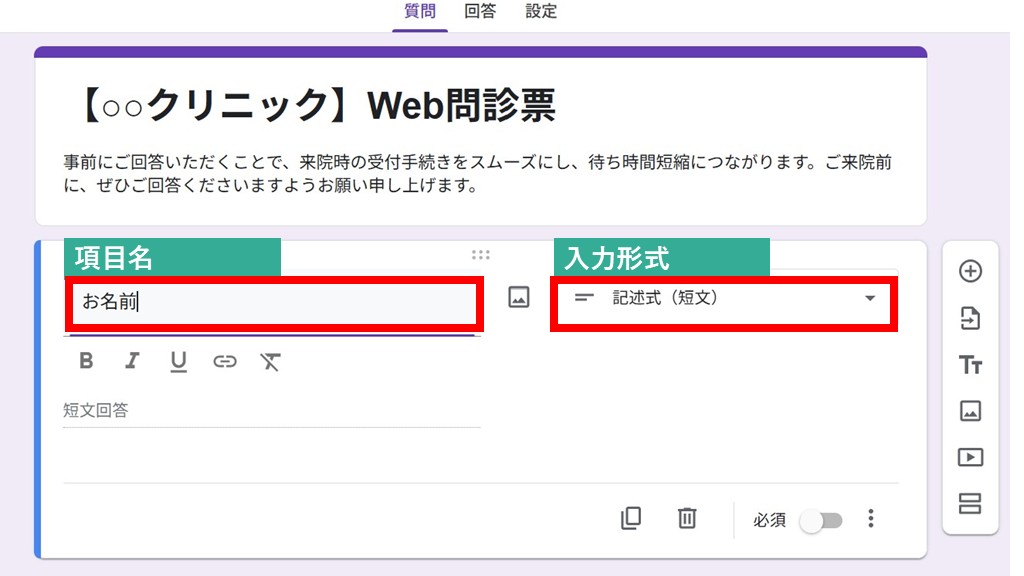
Task: Add an image from the right sidebar
Action: coord(969,411)
